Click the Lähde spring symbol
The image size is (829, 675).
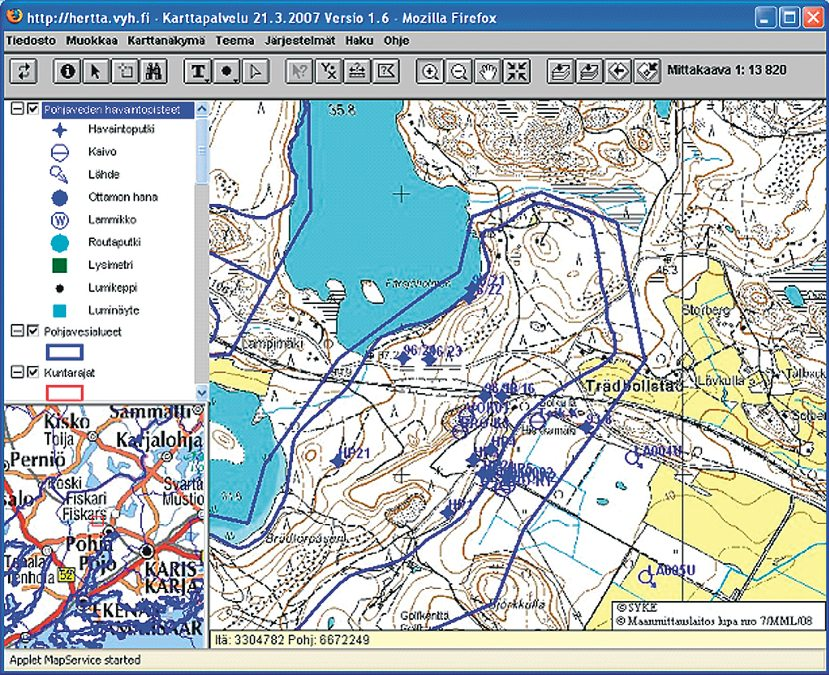point(59,174)
